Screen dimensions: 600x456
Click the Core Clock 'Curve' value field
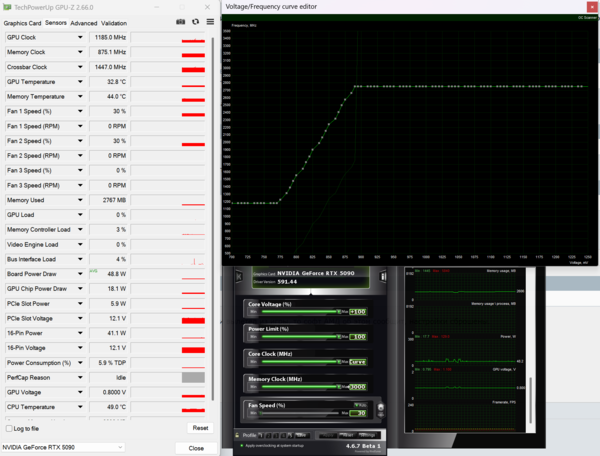click(x=358, y=362)
